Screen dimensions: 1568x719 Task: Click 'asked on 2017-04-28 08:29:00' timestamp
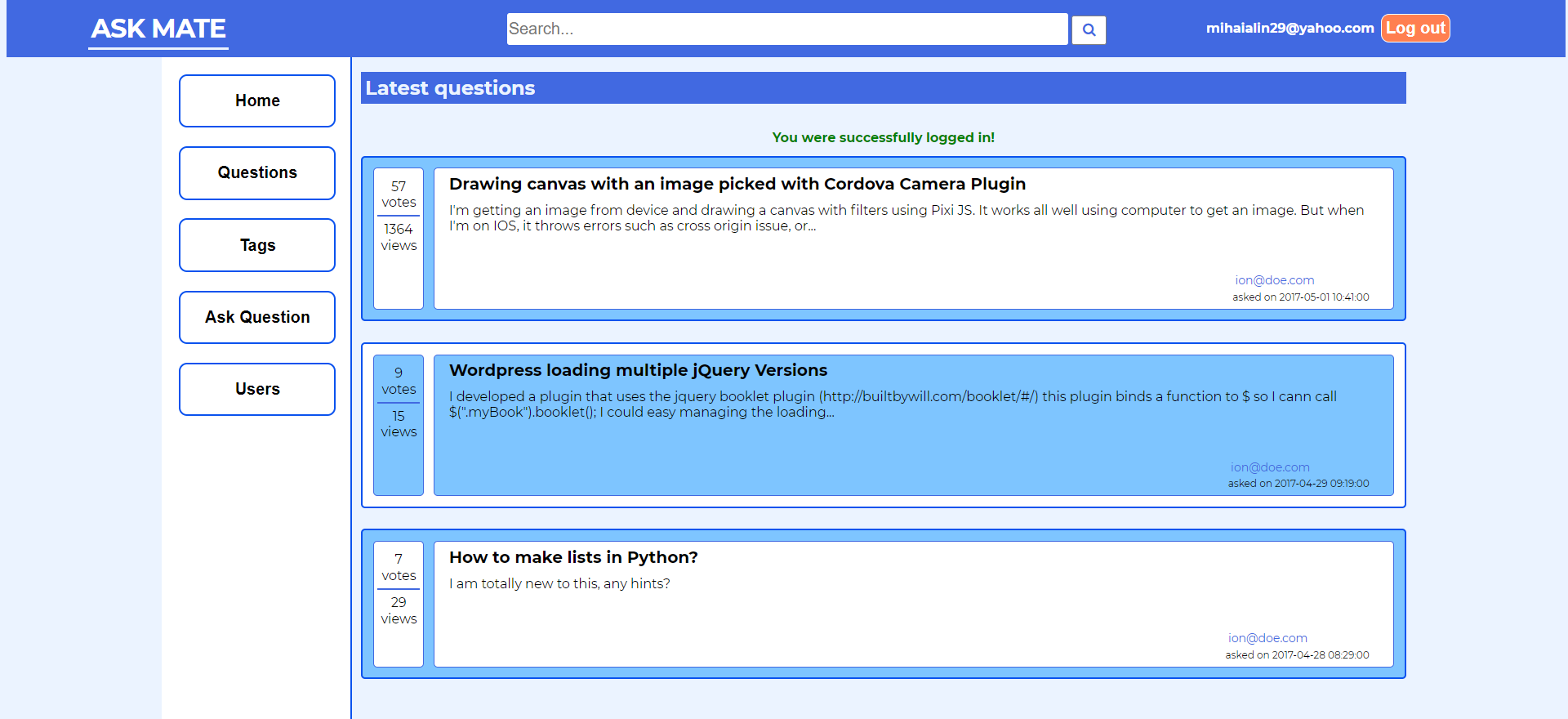click(1297, 655)
